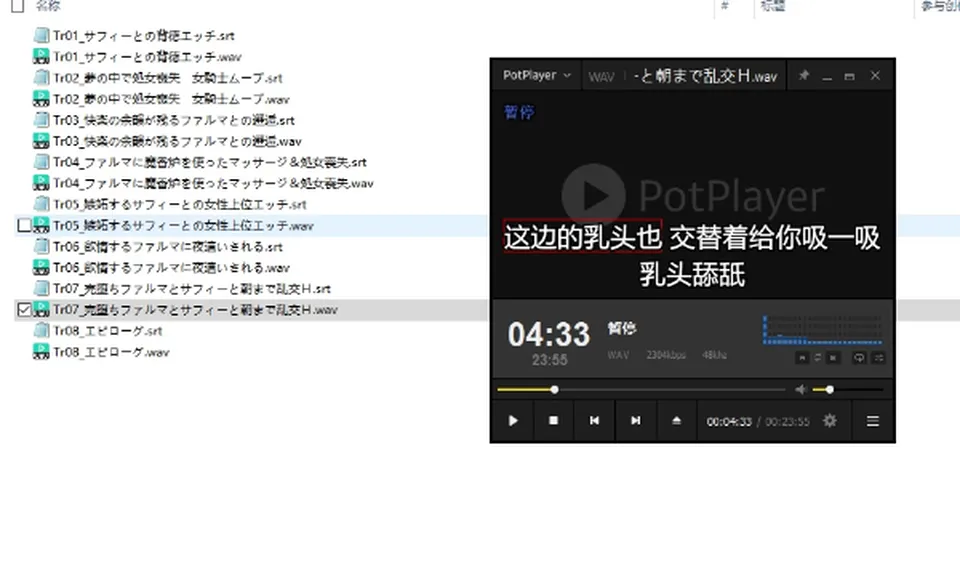Click the media icon of the Tr03 .wav file
Image resolution: width=960 pixels, height=578 pixels.
tap(41, 141)
